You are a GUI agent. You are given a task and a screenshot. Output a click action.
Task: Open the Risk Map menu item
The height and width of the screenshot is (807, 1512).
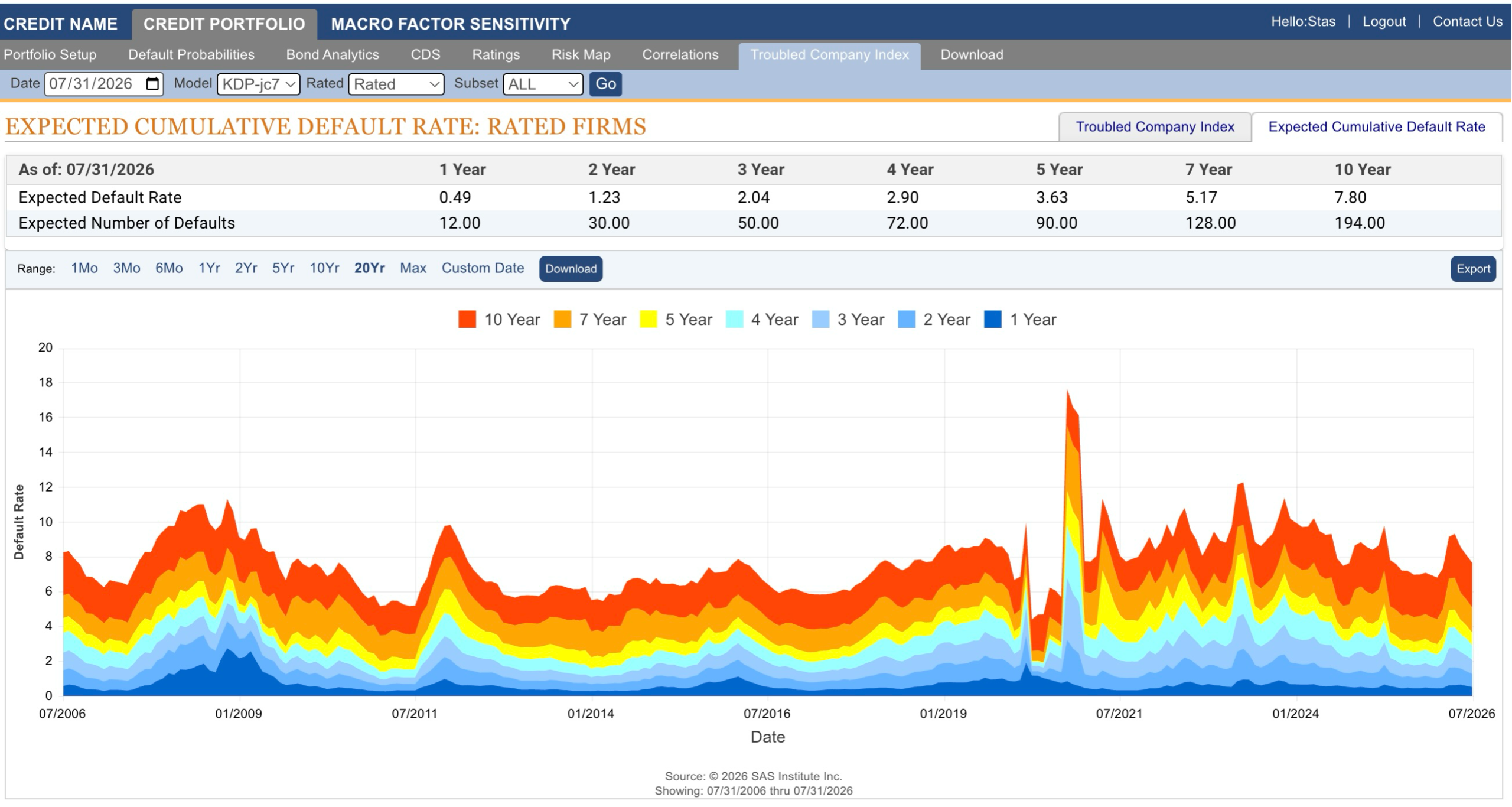(581, 54)
